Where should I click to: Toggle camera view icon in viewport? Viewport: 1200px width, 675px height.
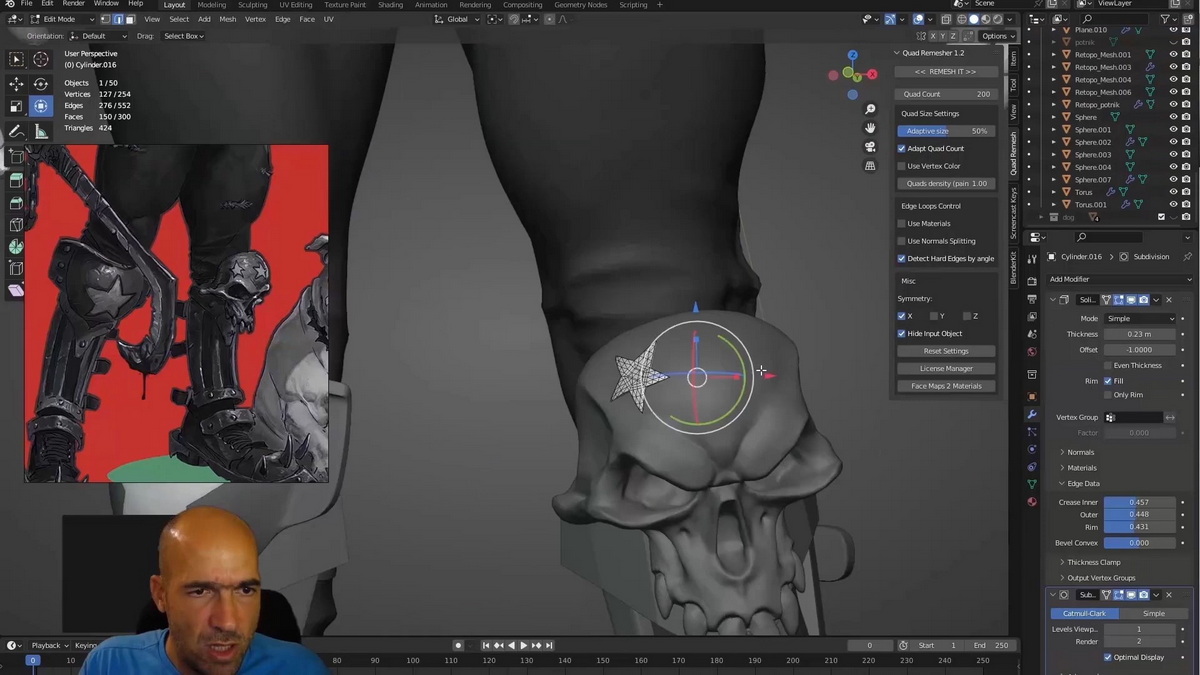pyautogui.click(x=870, y=147)
